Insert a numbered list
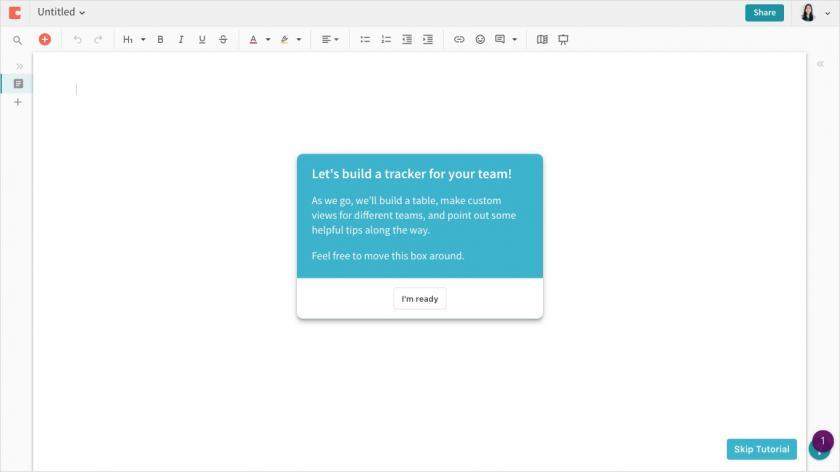 (x=386, y=39)
